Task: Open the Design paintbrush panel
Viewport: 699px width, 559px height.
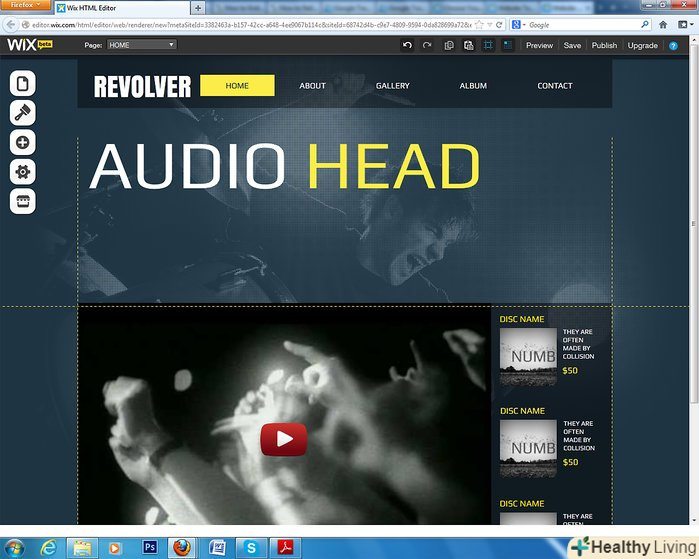Action: [x=23, y=113]
